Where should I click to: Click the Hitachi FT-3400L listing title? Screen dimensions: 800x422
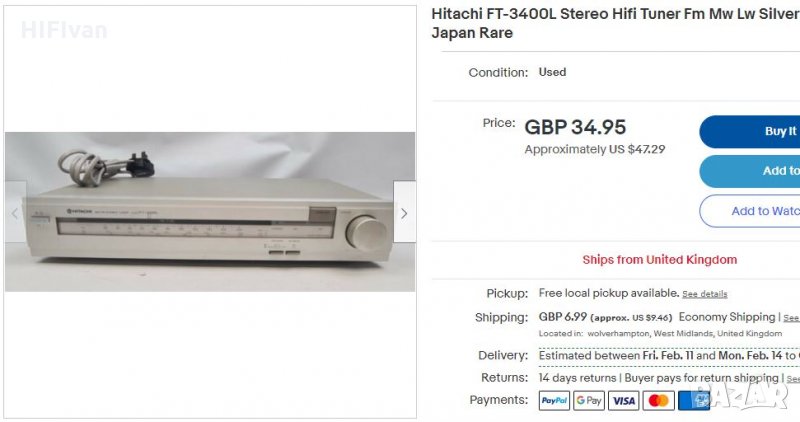tap(615, 23)
